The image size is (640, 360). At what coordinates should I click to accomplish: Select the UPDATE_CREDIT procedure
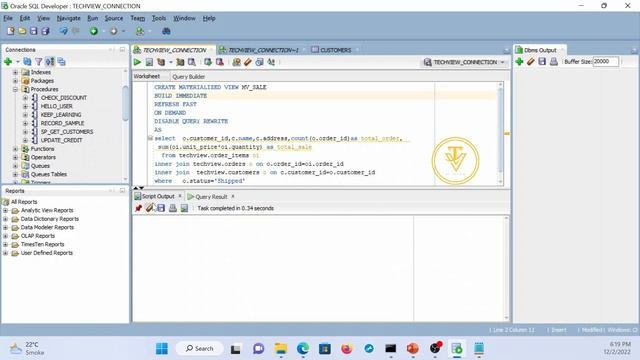tap(61, 140)
